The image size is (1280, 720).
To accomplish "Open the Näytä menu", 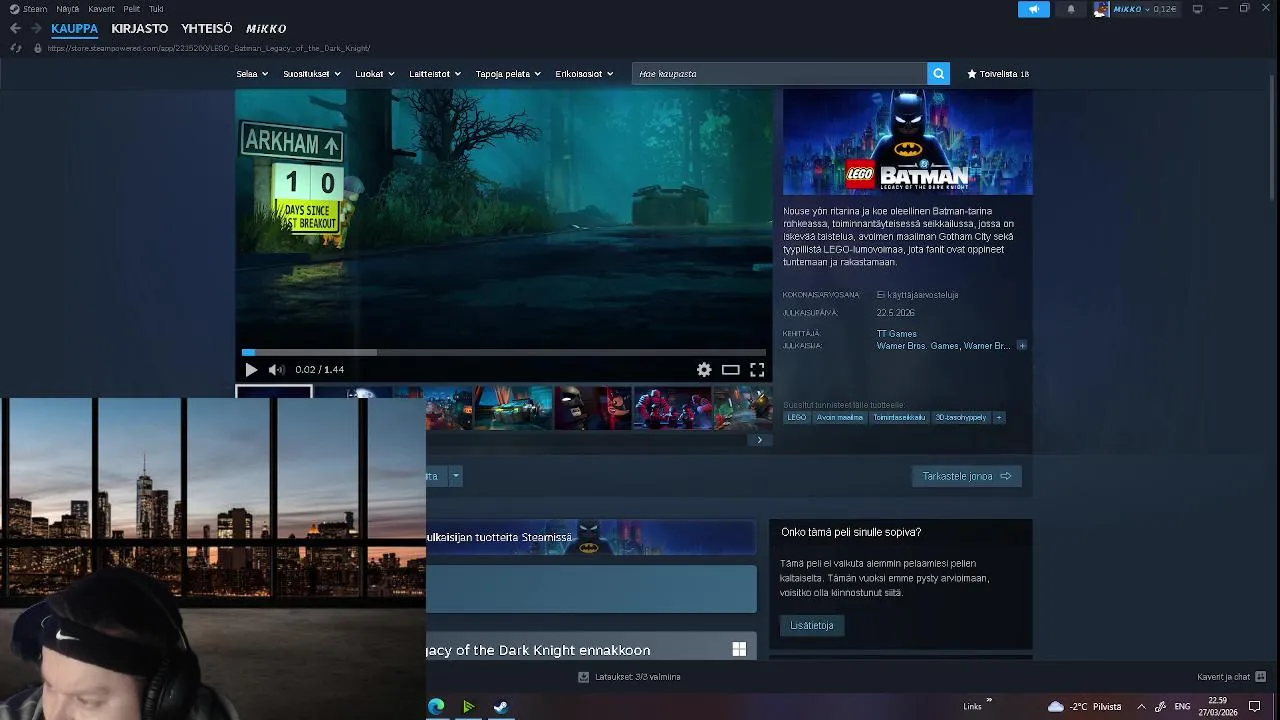I will coord(68,9).
